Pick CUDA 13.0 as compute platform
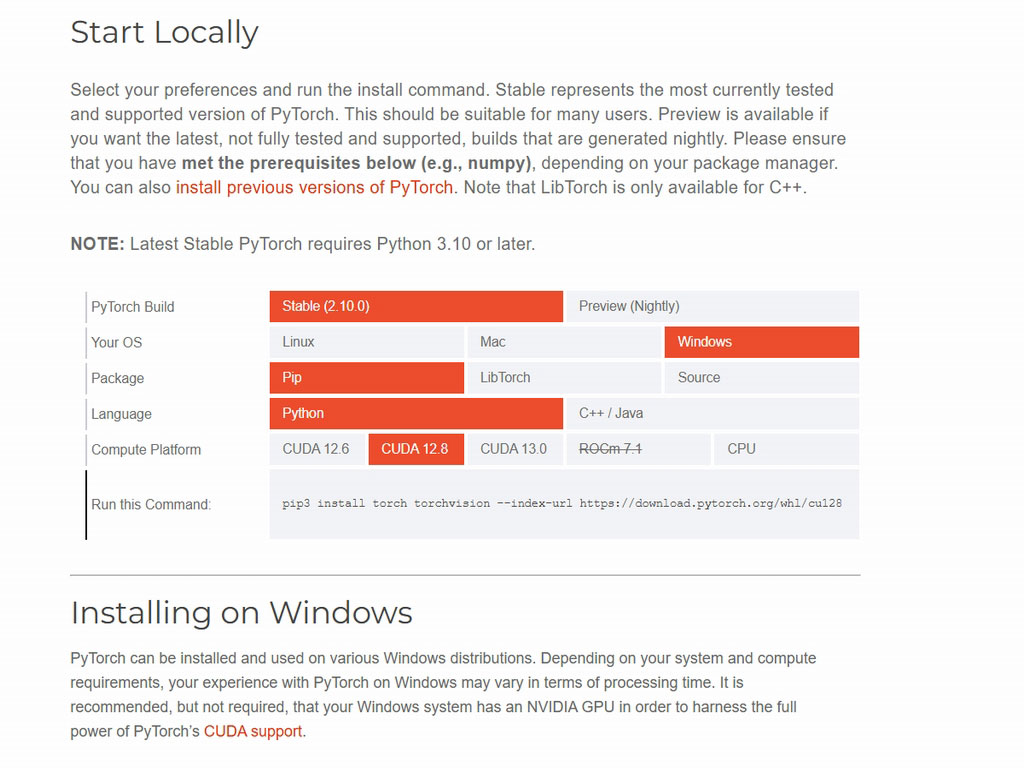This screenshot has height=768, width=1024. click(514, 449)
